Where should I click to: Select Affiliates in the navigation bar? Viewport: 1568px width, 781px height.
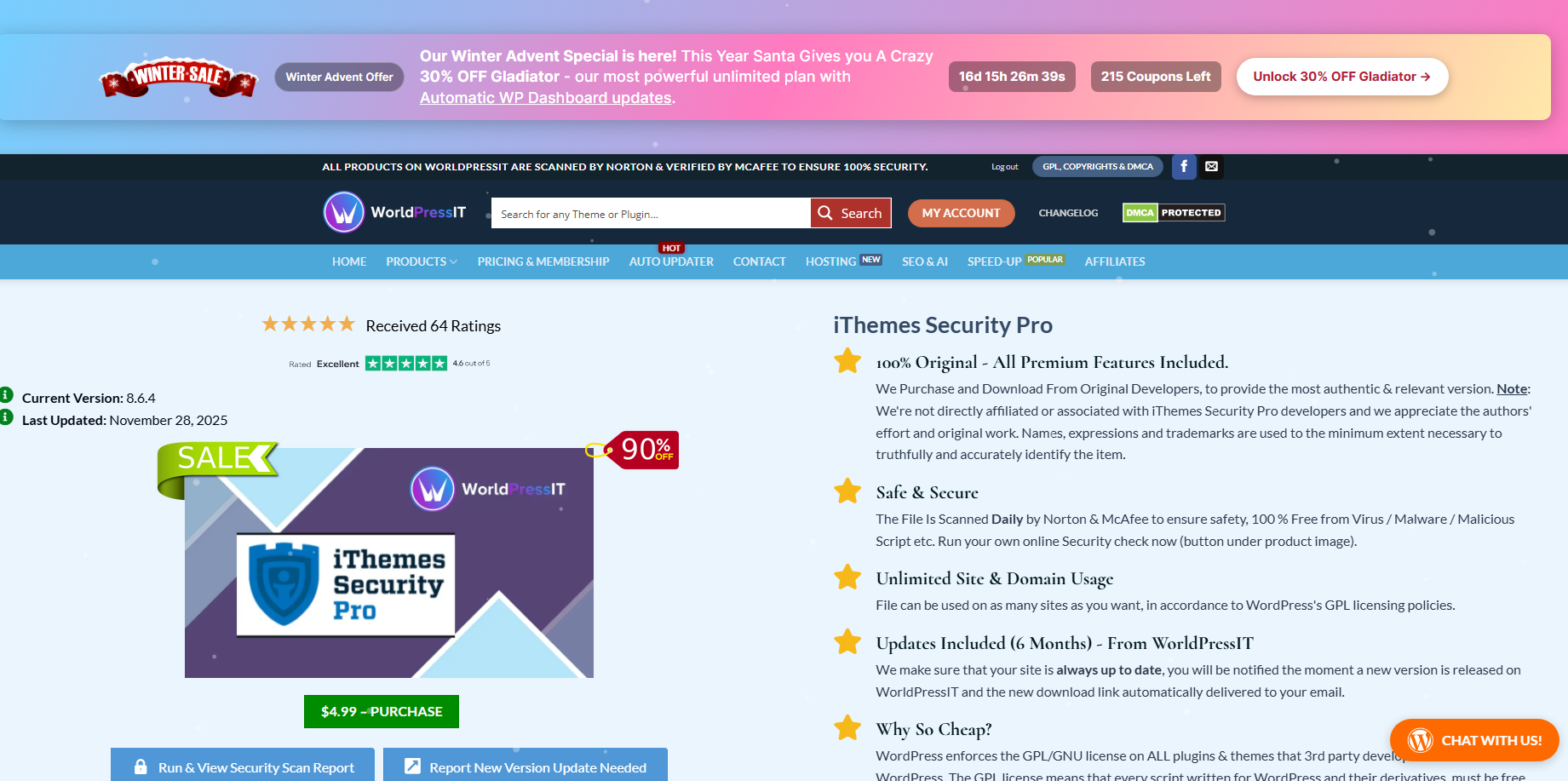coord(1114,261)
